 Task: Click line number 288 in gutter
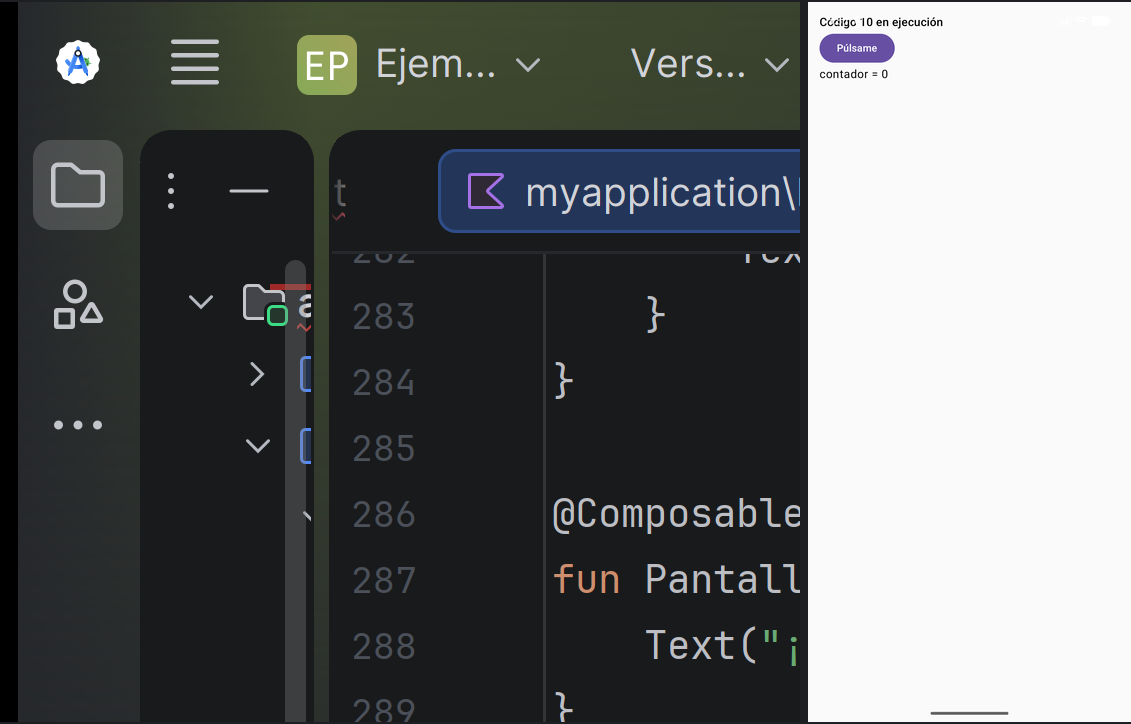pyautogui.click(x=384, y=646)
